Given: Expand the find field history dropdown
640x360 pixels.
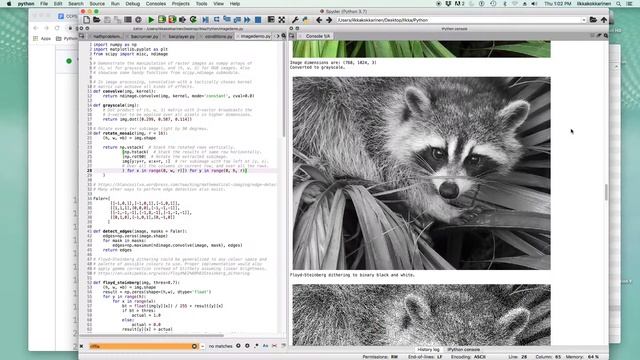Looking at the screenshot, I should point(202,346).
